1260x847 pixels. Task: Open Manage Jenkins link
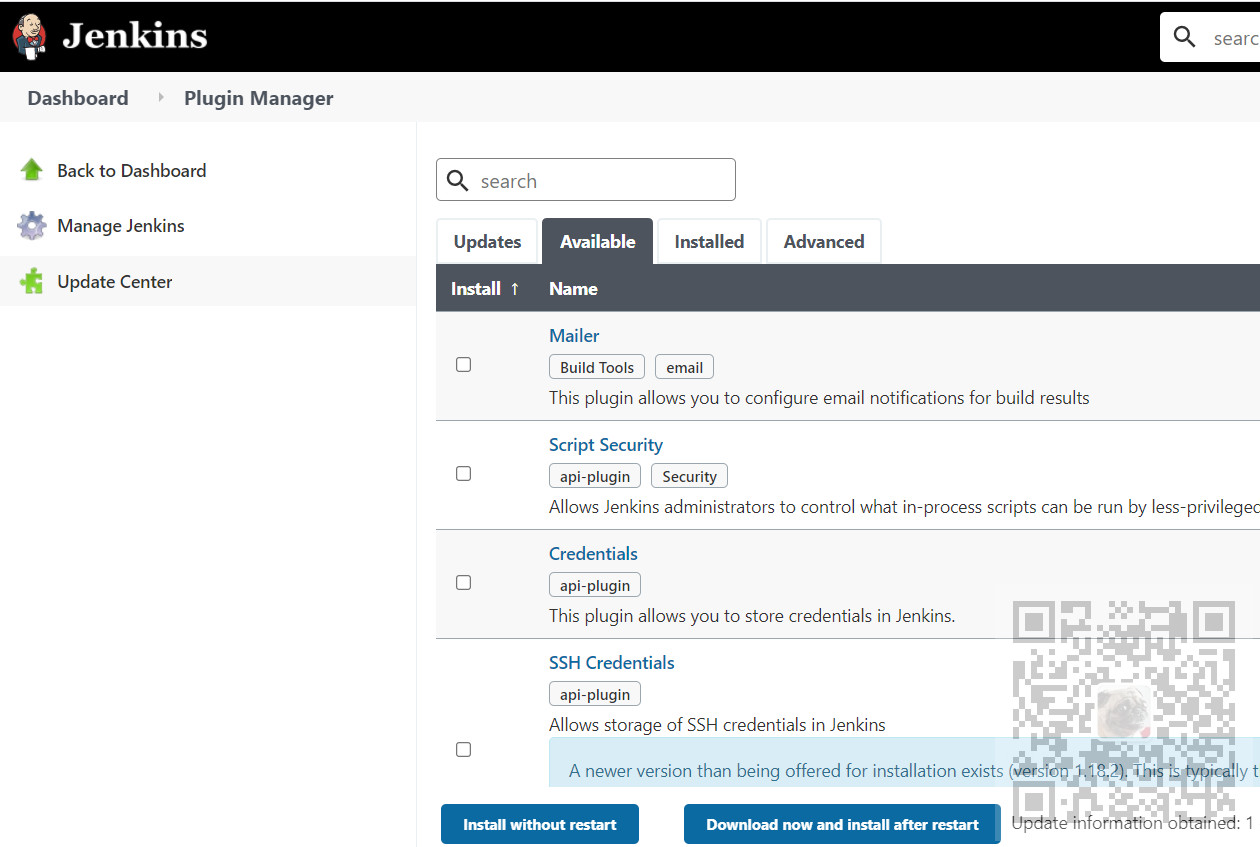(x=121, y=226)
